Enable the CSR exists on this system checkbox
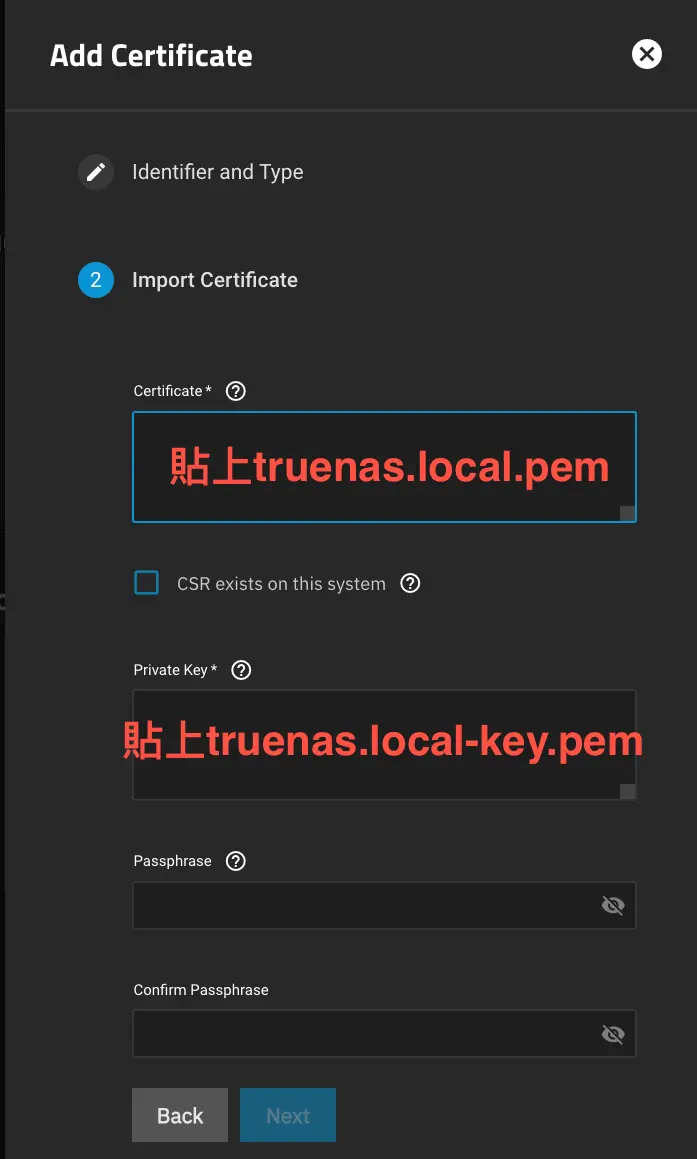 (x=146, y=583)
